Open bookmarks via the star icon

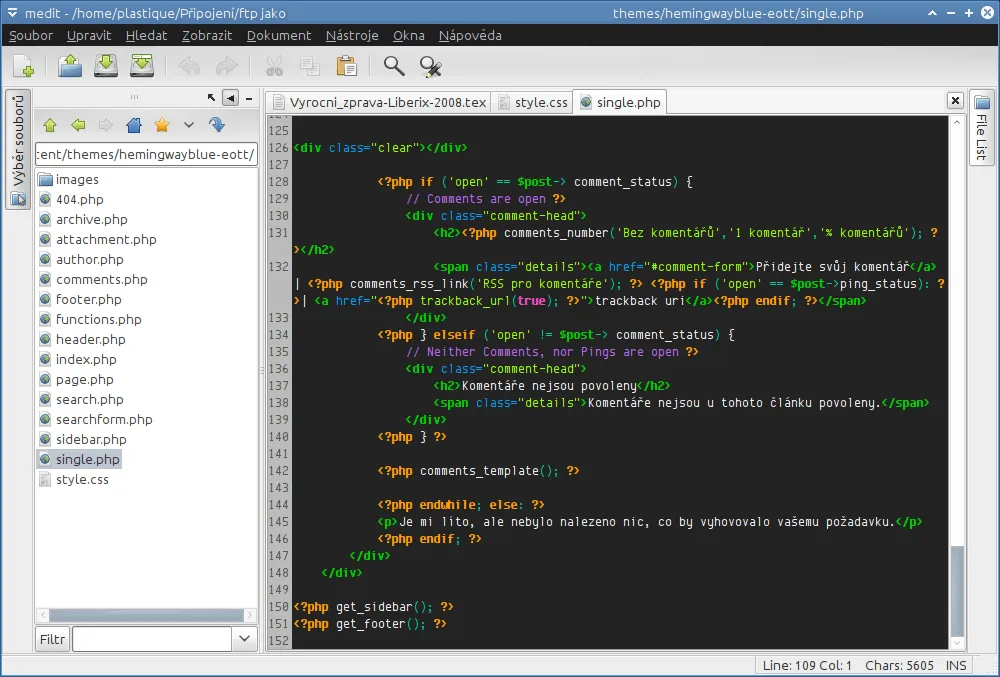click(160, 124)
